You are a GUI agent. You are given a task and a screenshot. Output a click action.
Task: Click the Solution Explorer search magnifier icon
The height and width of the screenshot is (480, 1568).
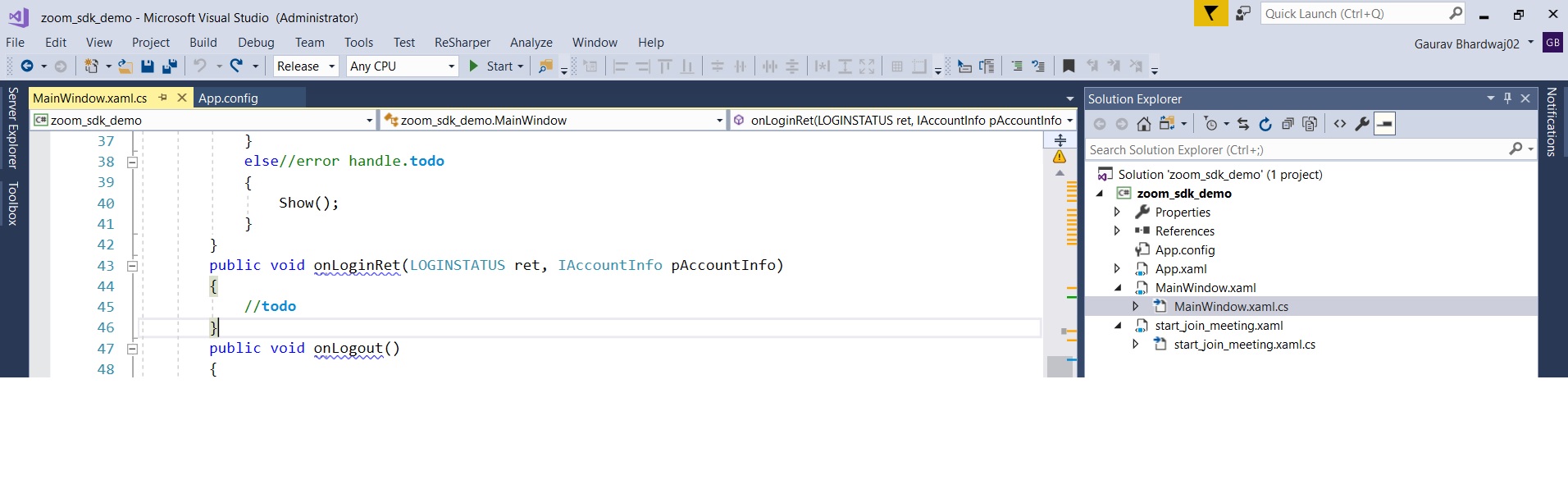pos(1516,149)
